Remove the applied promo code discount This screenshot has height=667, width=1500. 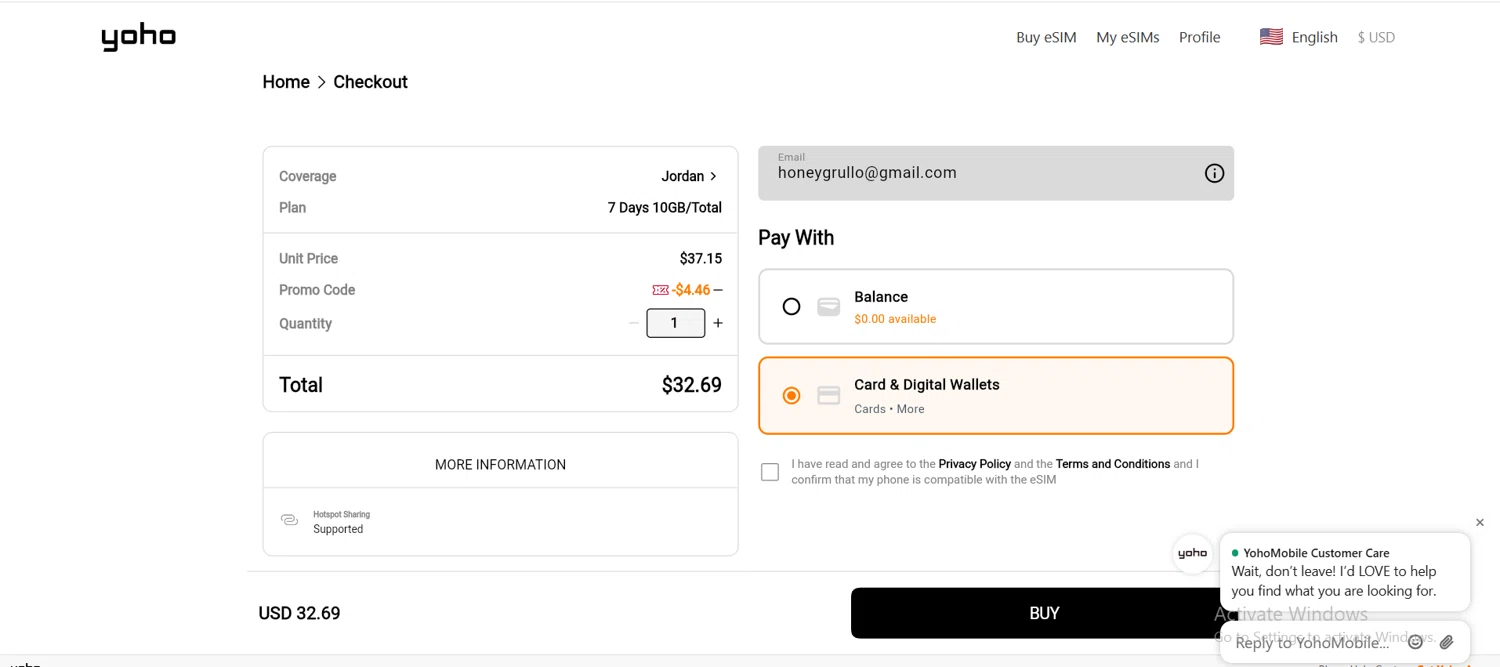click(718, 290)
